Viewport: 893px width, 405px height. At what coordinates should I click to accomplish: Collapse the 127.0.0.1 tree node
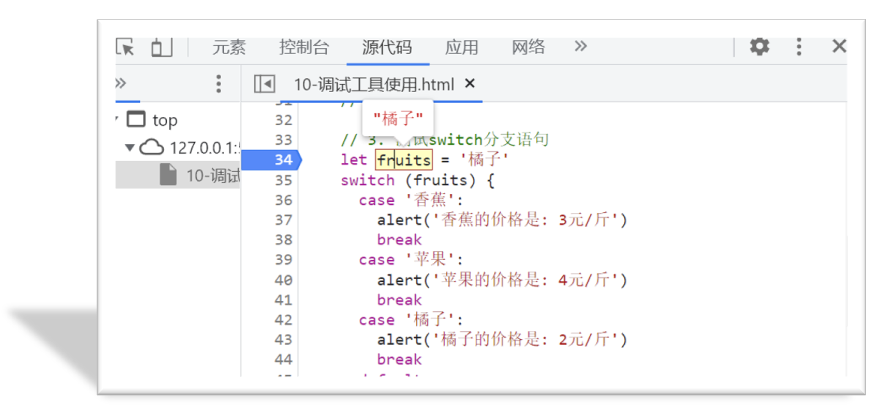click(130, 148)
